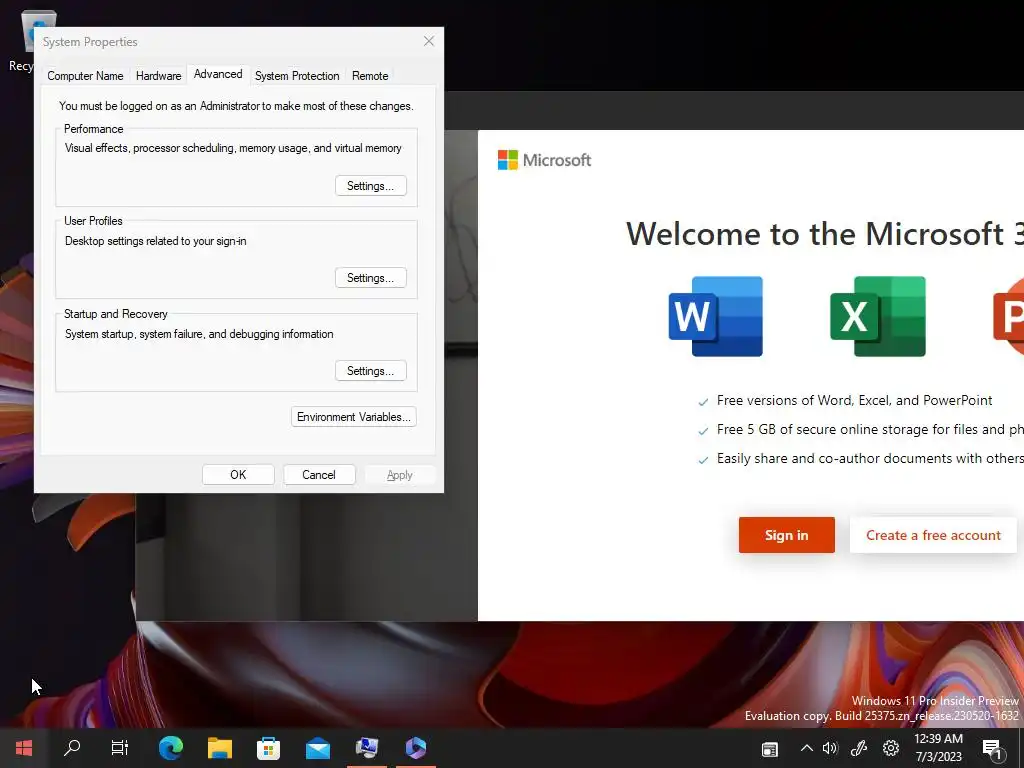
Task: Switch to Remote tab
Action: (370, 76)
